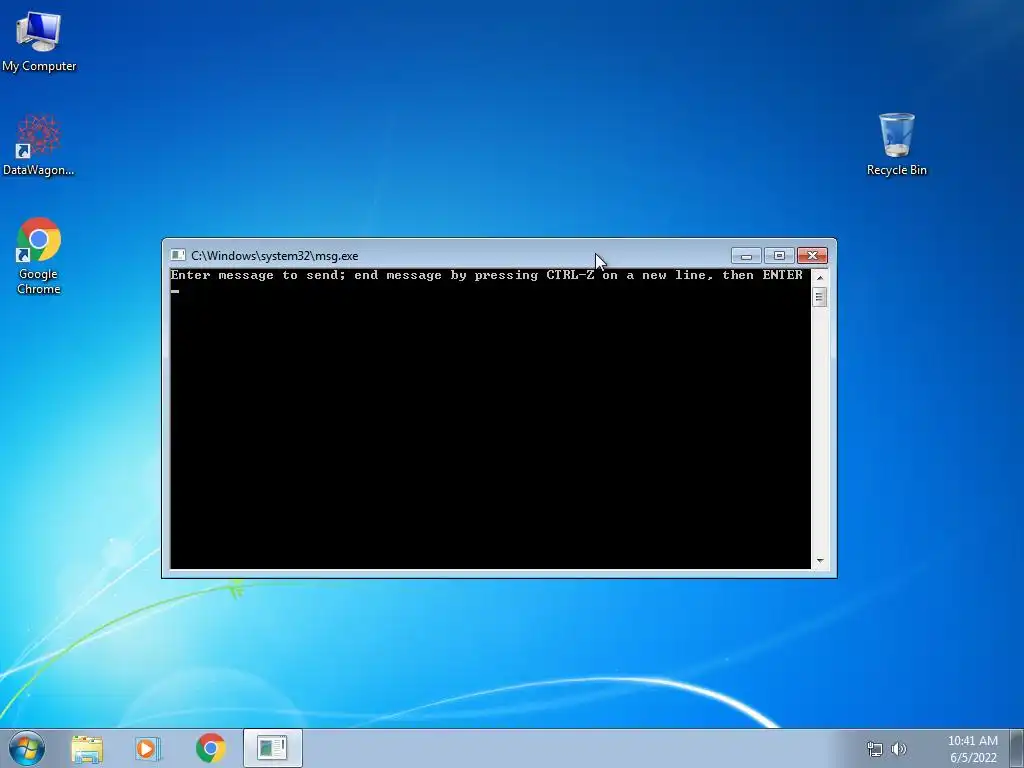Close the msg.exe console window

[812, 255]
